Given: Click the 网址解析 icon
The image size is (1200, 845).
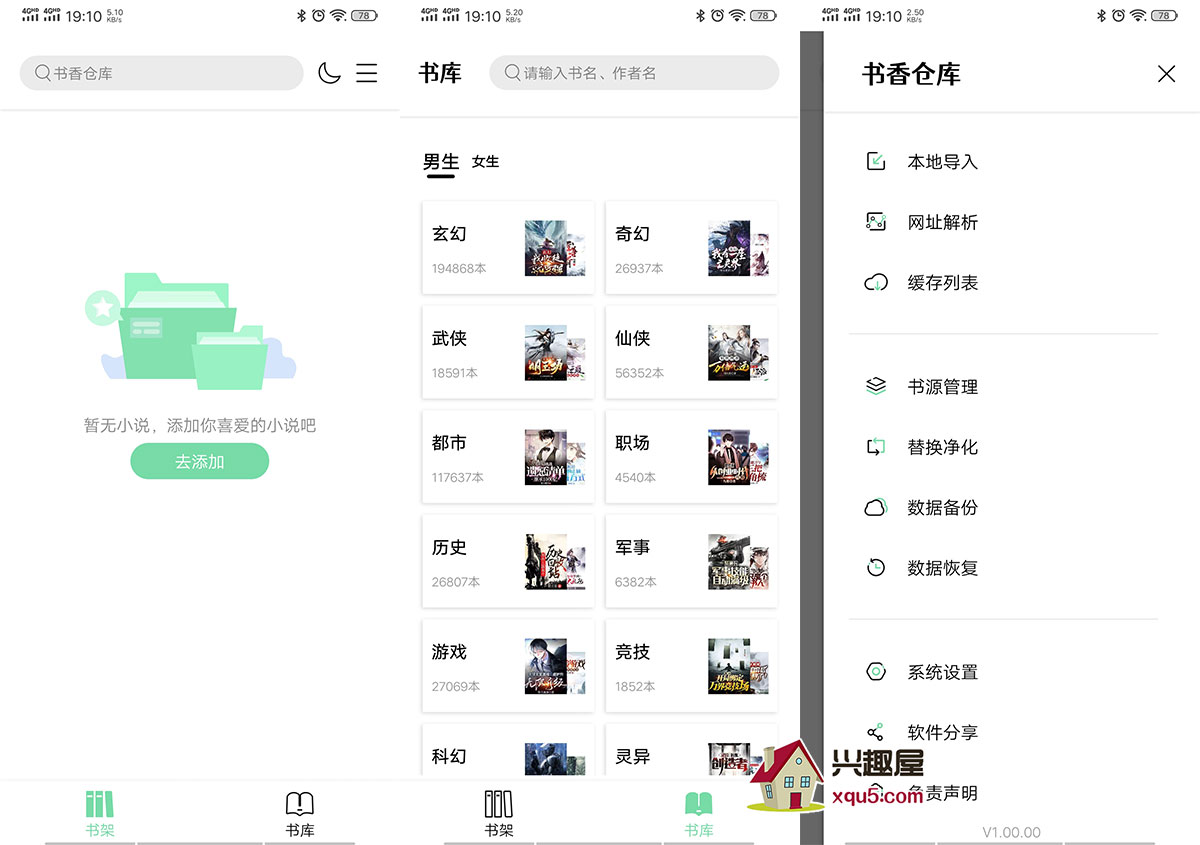Looking at the screenshot, I should 876,222.
